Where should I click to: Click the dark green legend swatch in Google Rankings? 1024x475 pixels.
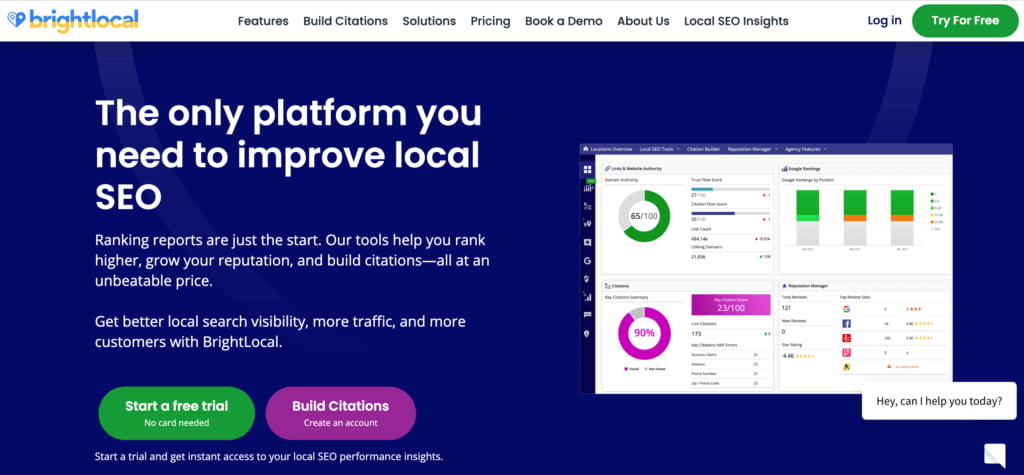(x=932, y=194)
